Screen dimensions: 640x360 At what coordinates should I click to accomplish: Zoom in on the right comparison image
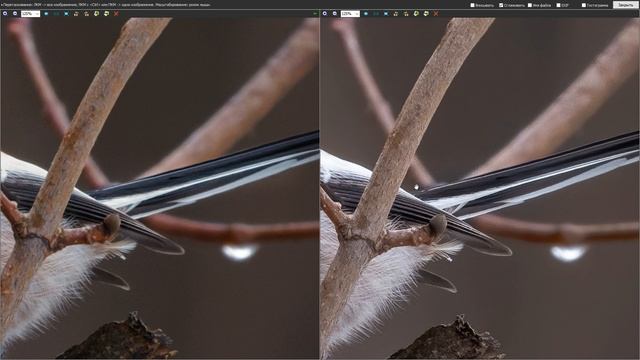pos(324,13)
